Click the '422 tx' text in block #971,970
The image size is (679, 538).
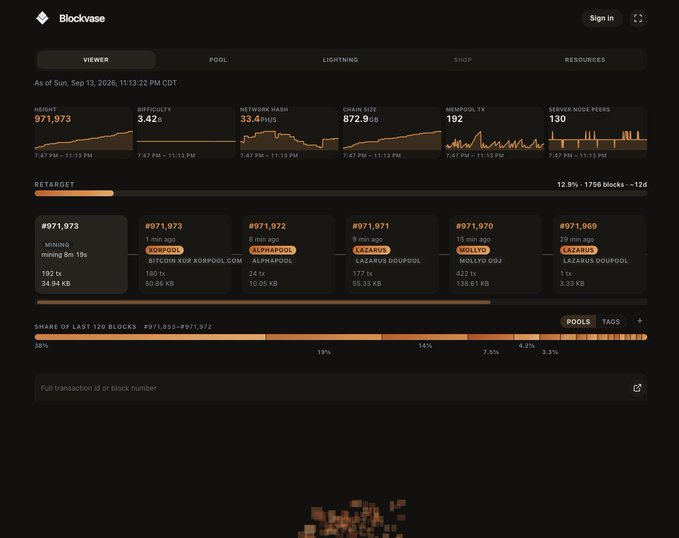(x=466, y=273)
